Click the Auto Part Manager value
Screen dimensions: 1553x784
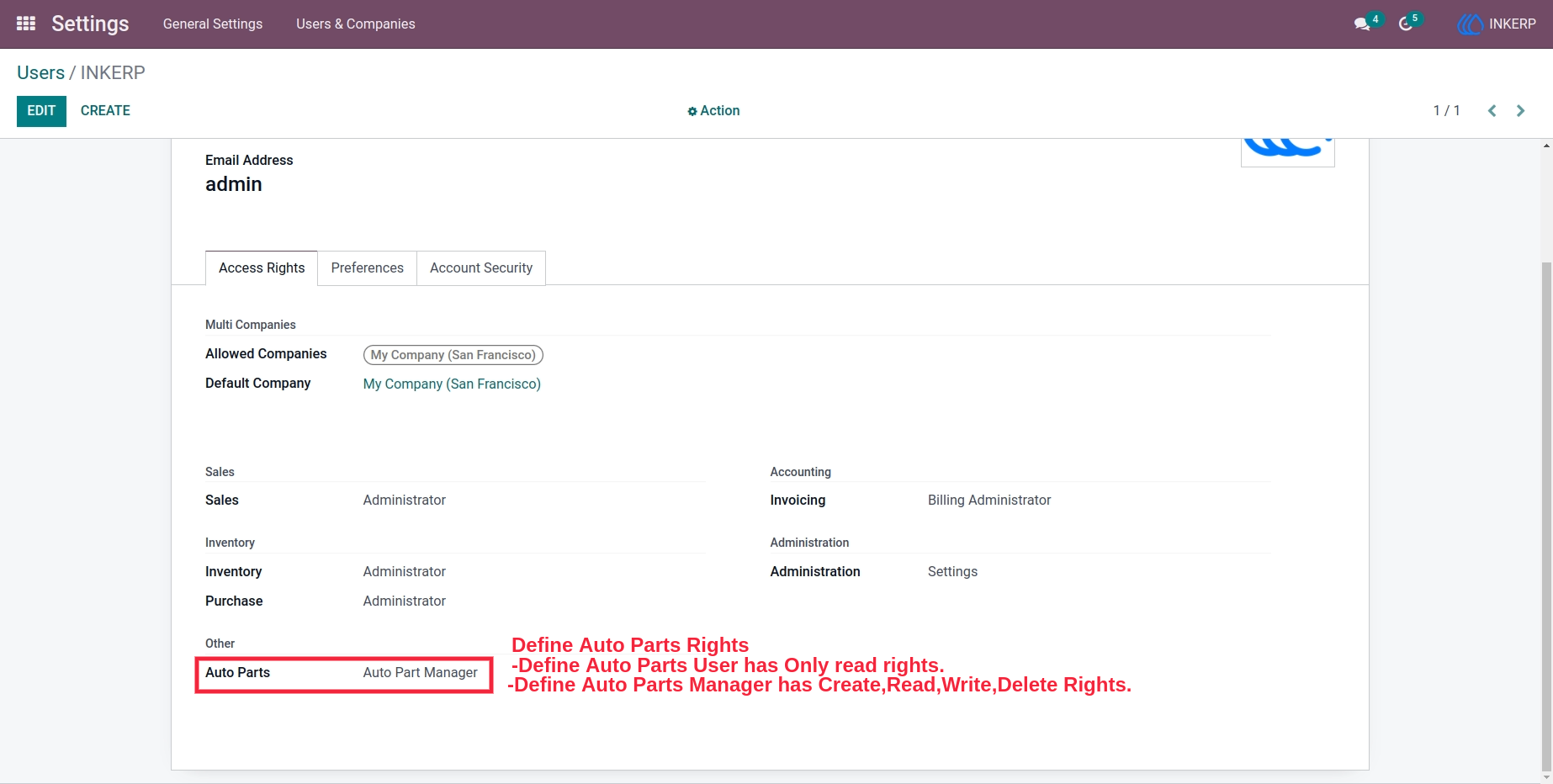coord(421,672)
